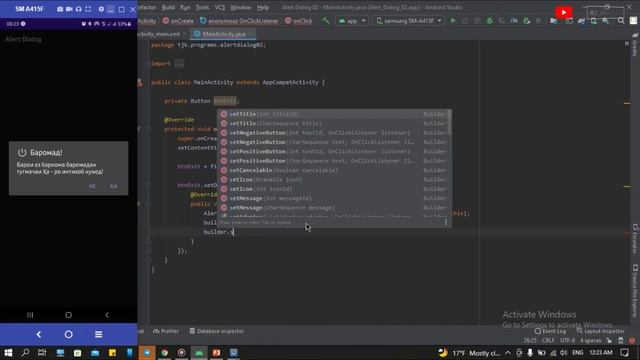
Task: Select setIcon(Drawable icon) completion
Action: (334, 180)
